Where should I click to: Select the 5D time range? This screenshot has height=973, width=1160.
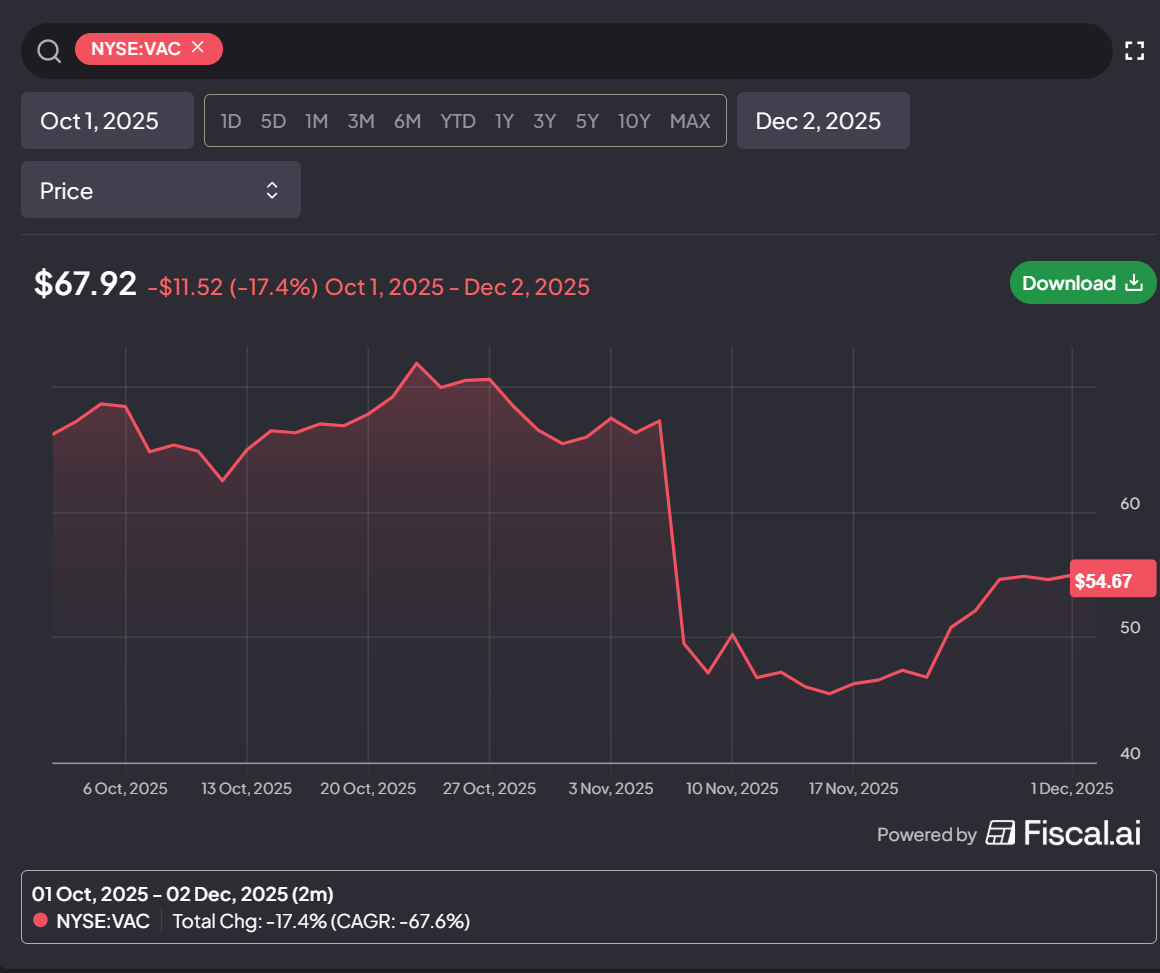click(273, 121)
